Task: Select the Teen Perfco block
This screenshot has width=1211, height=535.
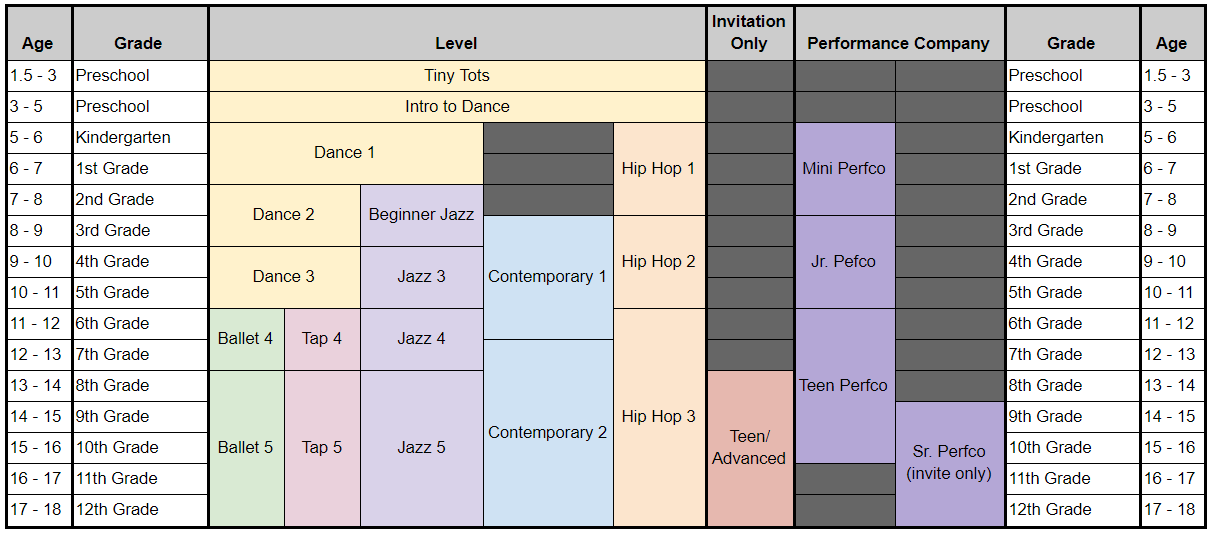Action: coord(844,386)
